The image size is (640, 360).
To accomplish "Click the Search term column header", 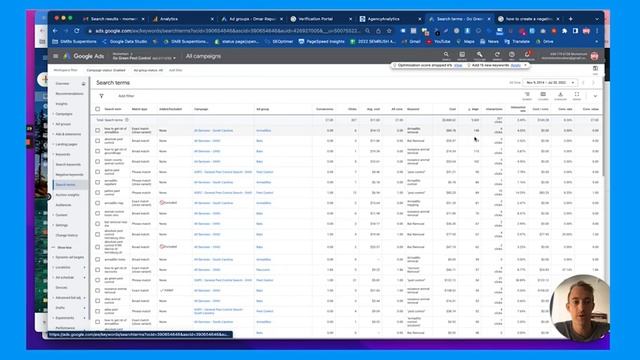I will click(x=113, y=109).
